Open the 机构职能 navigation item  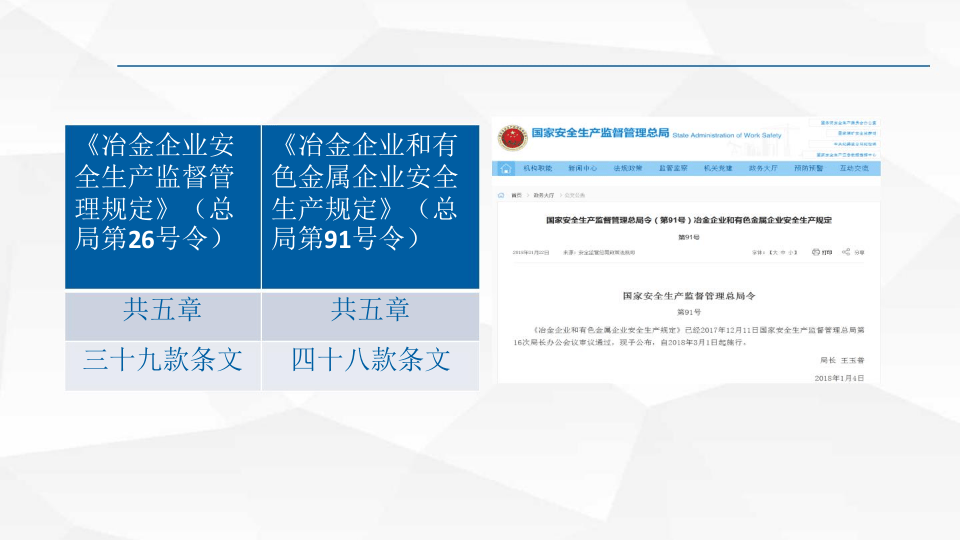[x=538, y=168]
